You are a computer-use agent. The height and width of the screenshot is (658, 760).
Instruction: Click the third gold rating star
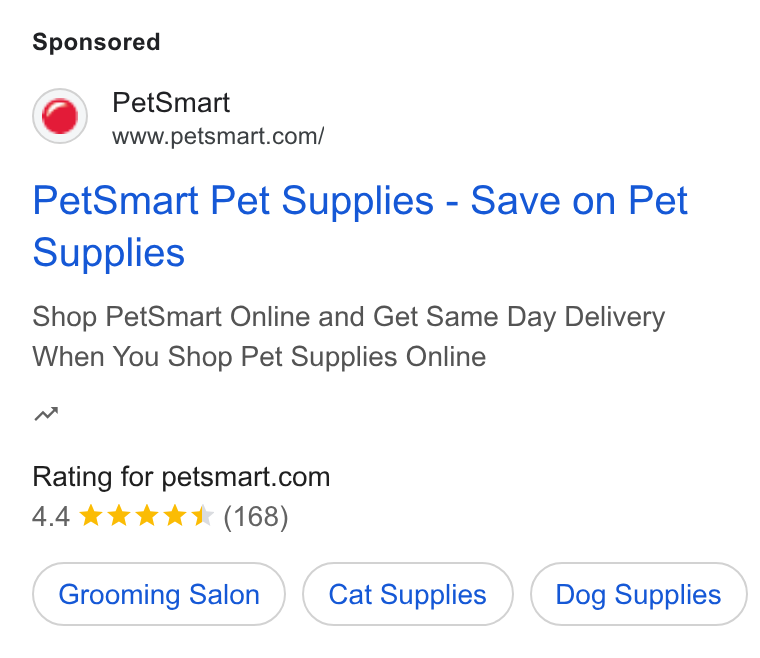click(147, 516)
